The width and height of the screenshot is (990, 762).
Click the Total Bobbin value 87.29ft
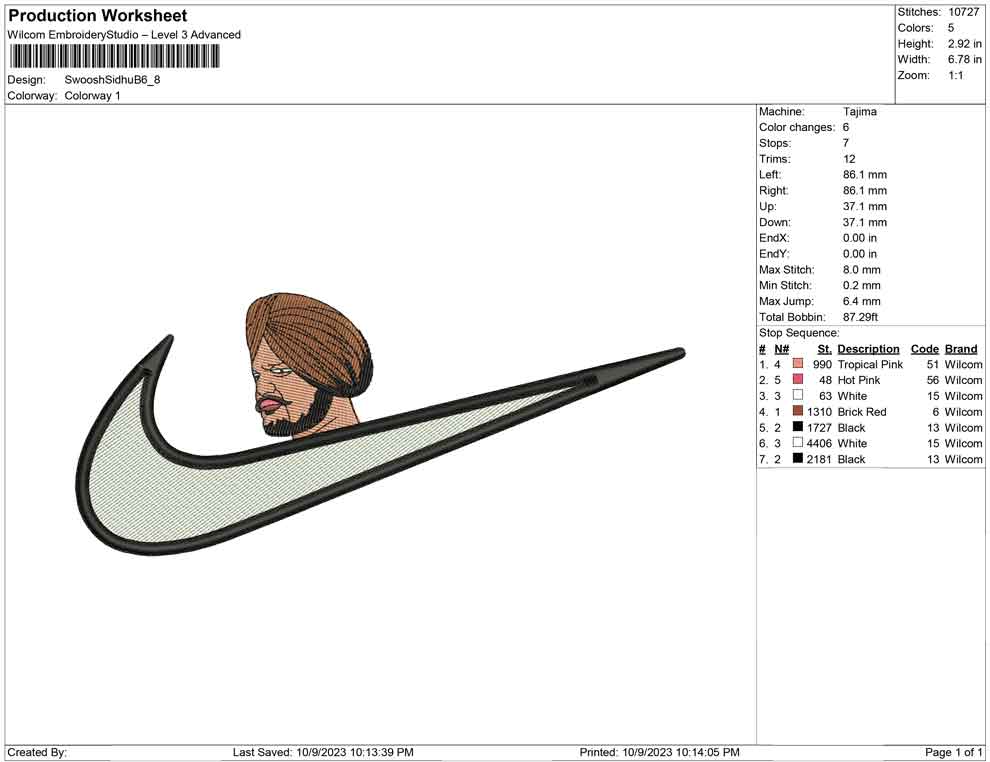point(860,317)
